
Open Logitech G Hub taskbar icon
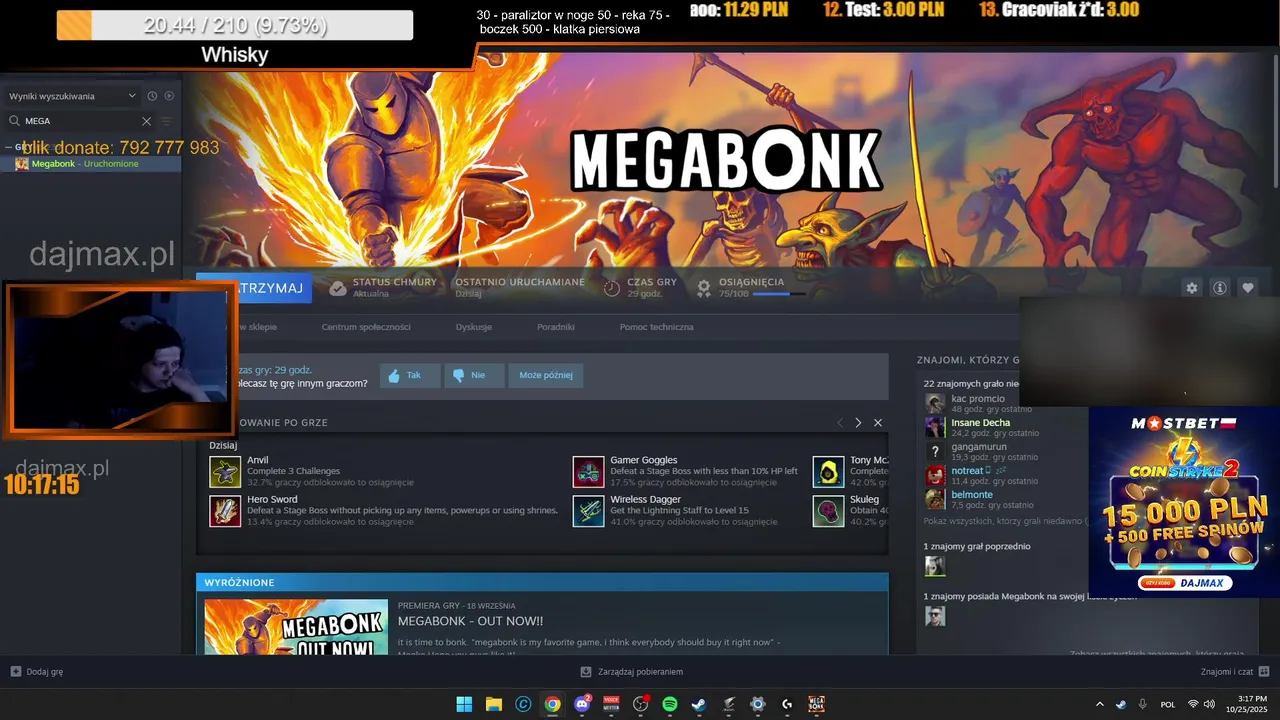(x=787, y=704)
